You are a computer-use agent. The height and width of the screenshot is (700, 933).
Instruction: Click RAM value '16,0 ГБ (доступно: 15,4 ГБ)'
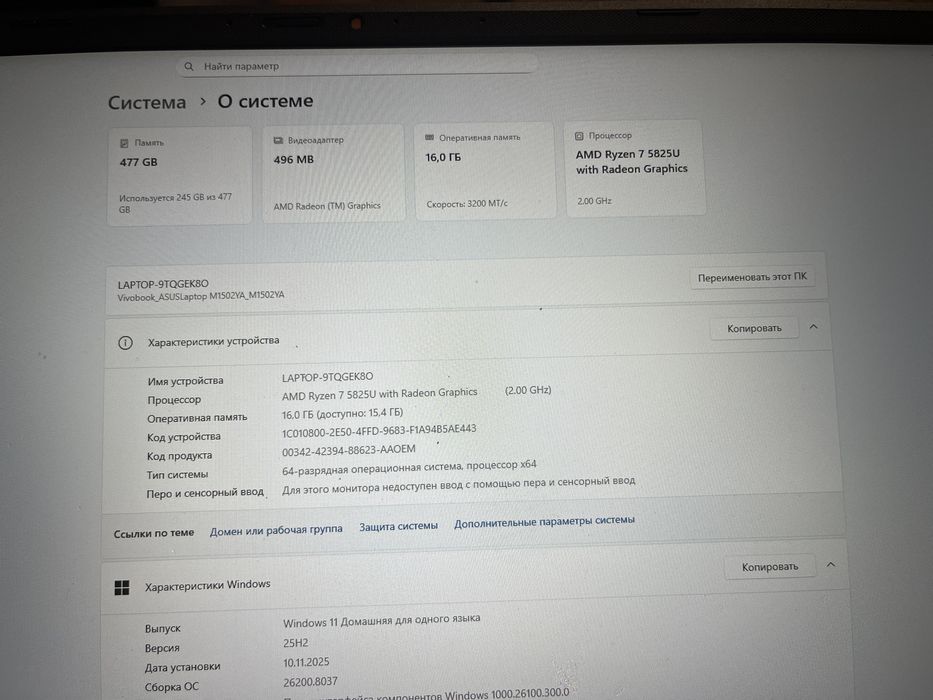342,413
